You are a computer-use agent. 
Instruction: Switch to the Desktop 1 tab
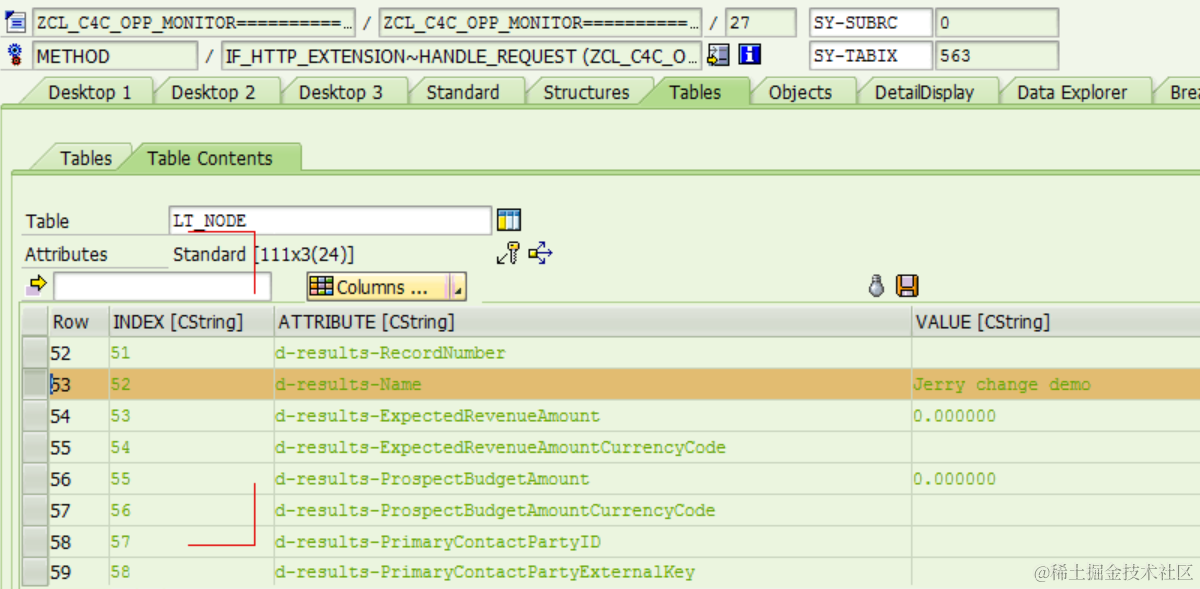point(89,92)
